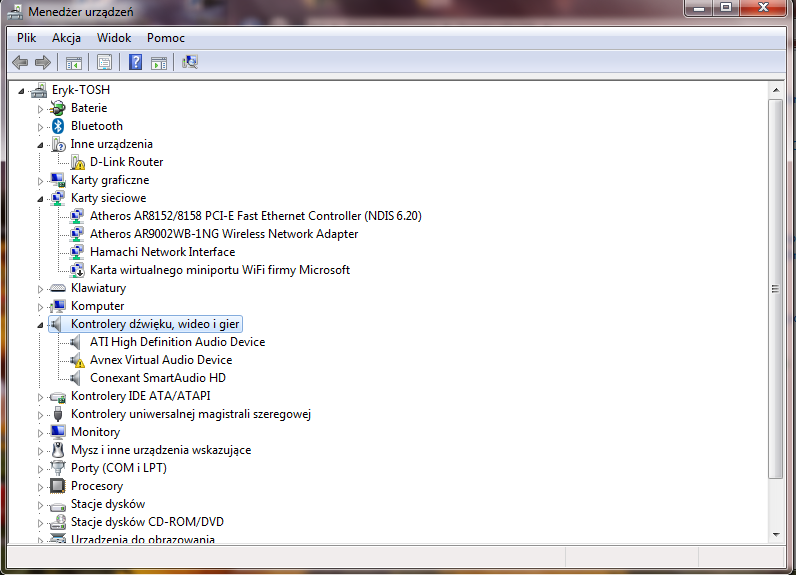Click the Klawiatury keyboard icon

[x=58, y=288]
